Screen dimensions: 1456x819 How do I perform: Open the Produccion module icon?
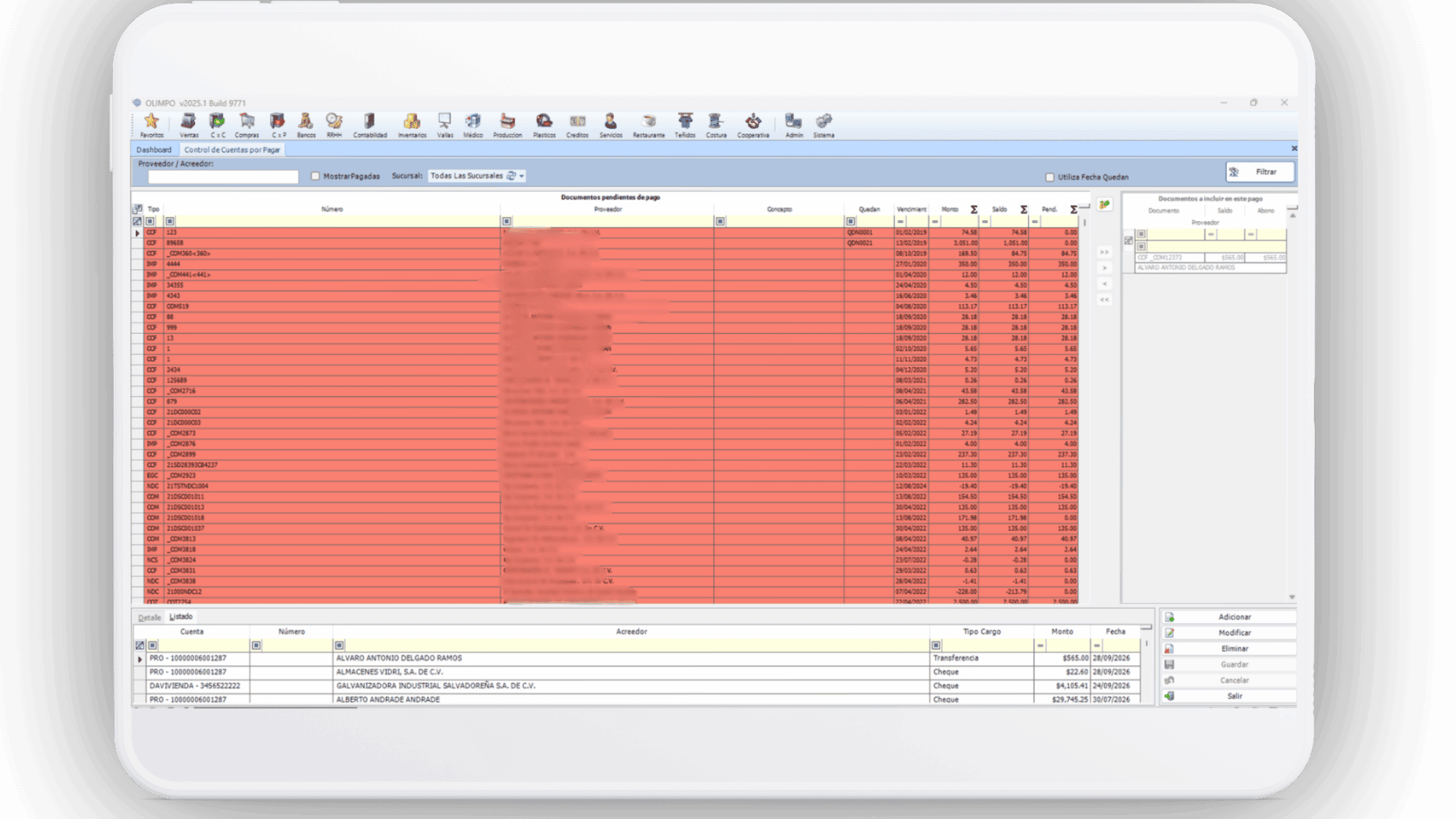tap(507, 124)
